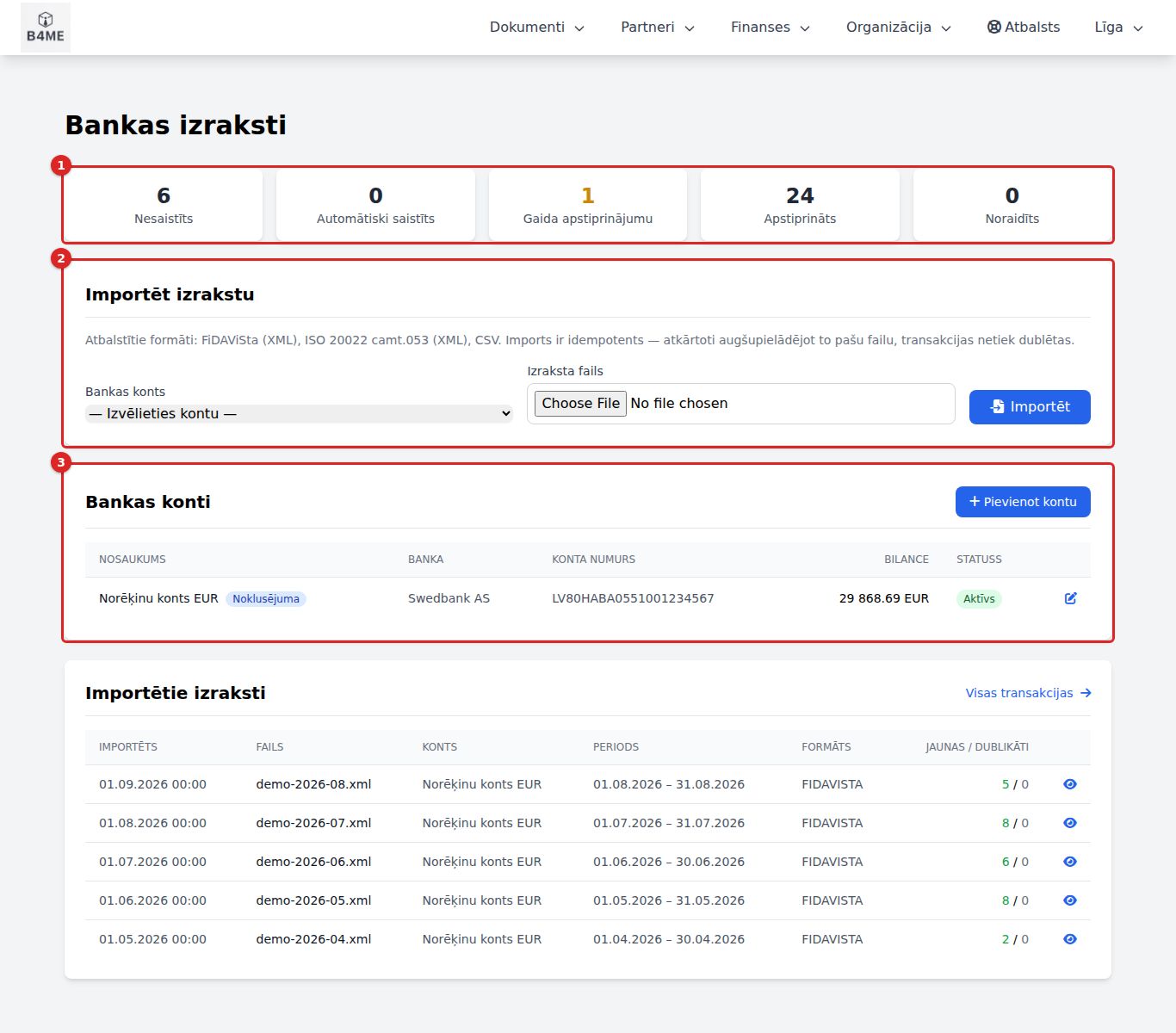Screen dimensions: 1176x1033
Task: Select the Nesaistīts stats card
Action: tap(164, 205)
